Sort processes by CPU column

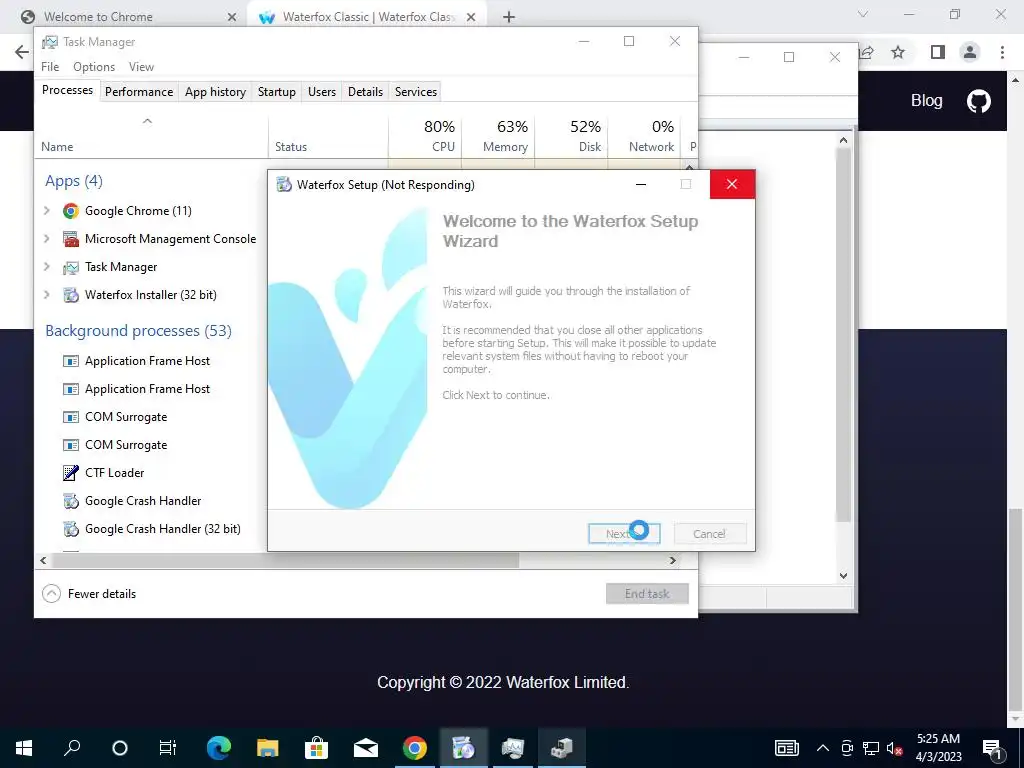pyautogui.click(x=425, y=136)
